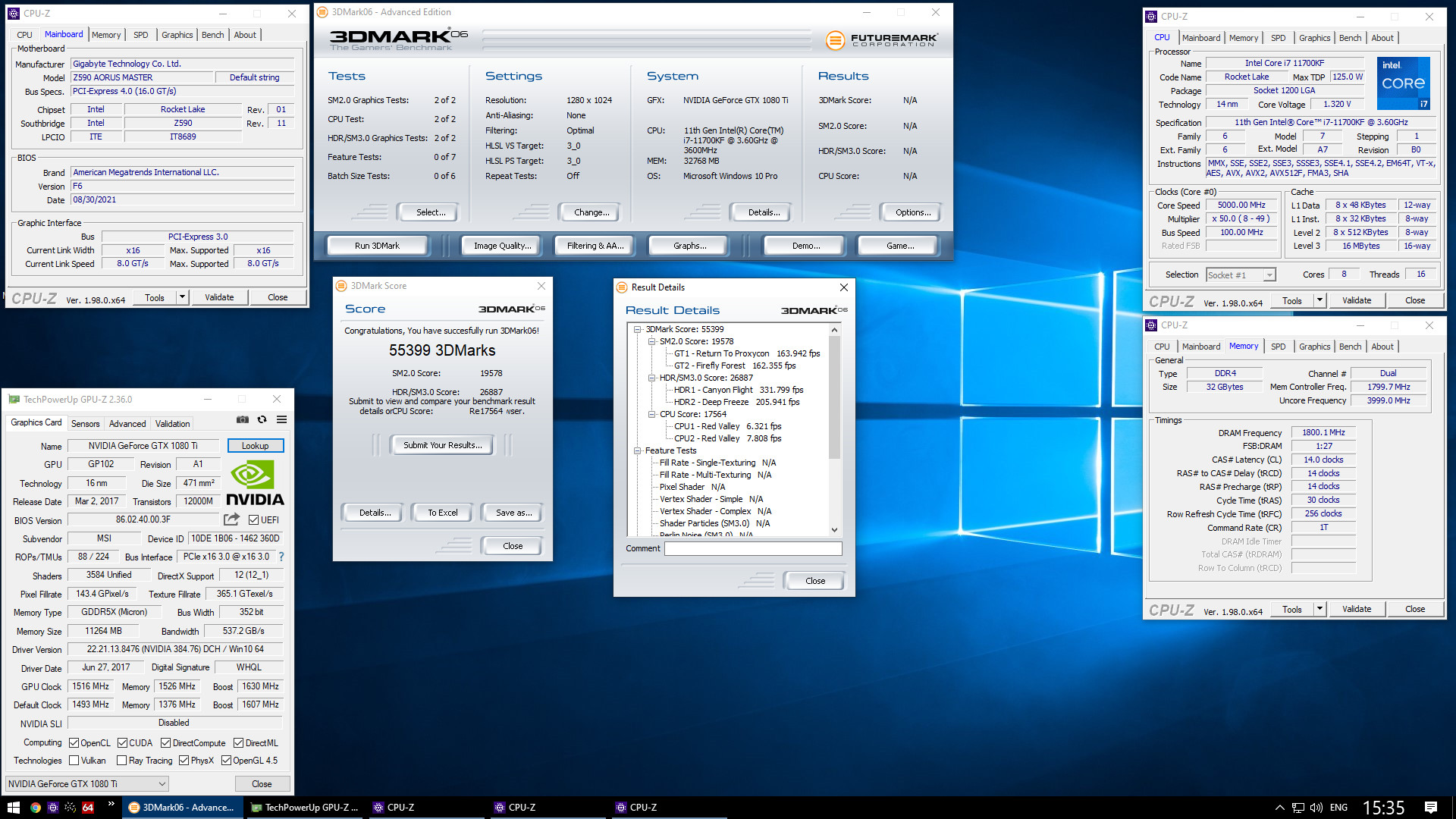Collapse the HDR/SM3.0 Score: 26887 tree node

coord(651,378)
